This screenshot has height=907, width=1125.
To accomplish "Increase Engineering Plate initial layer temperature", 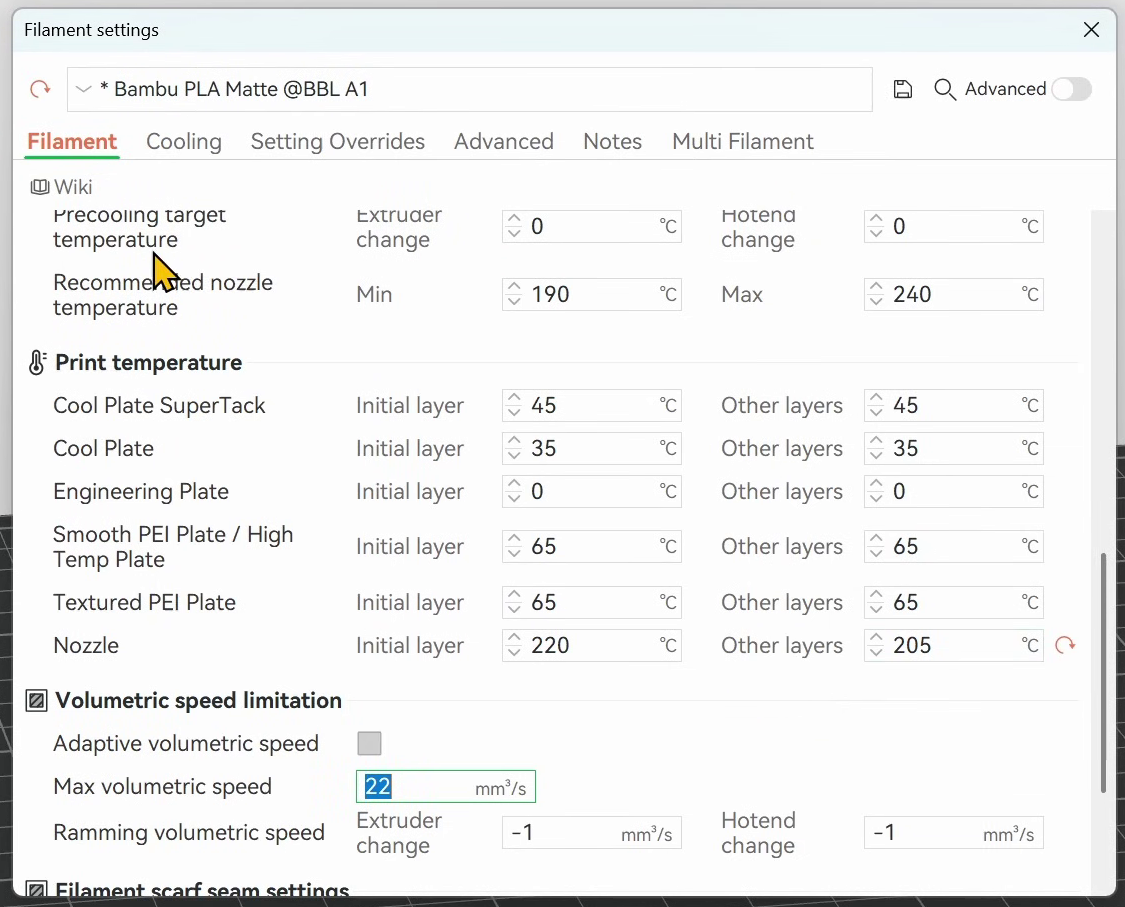I will [x=514, y=484].
